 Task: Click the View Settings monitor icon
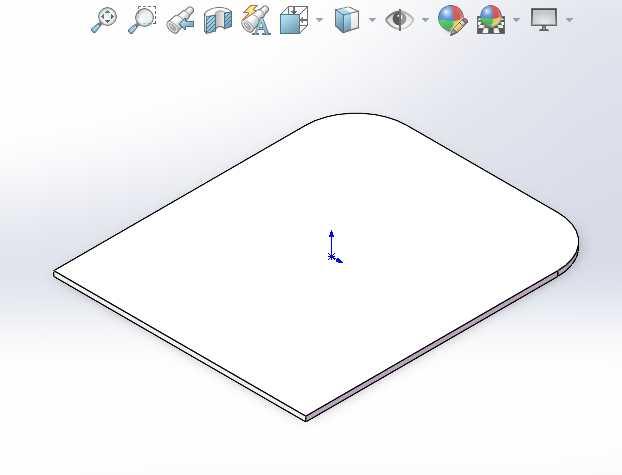544,19
